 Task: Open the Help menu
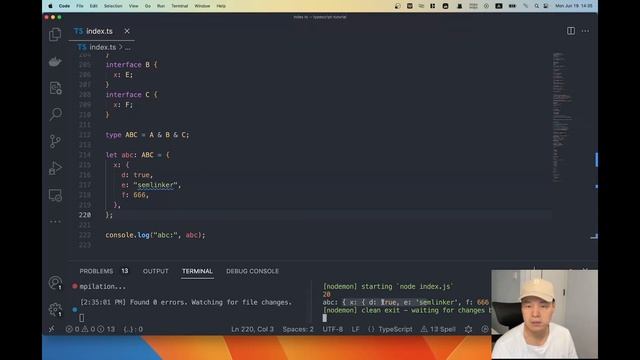coord(221,6)
